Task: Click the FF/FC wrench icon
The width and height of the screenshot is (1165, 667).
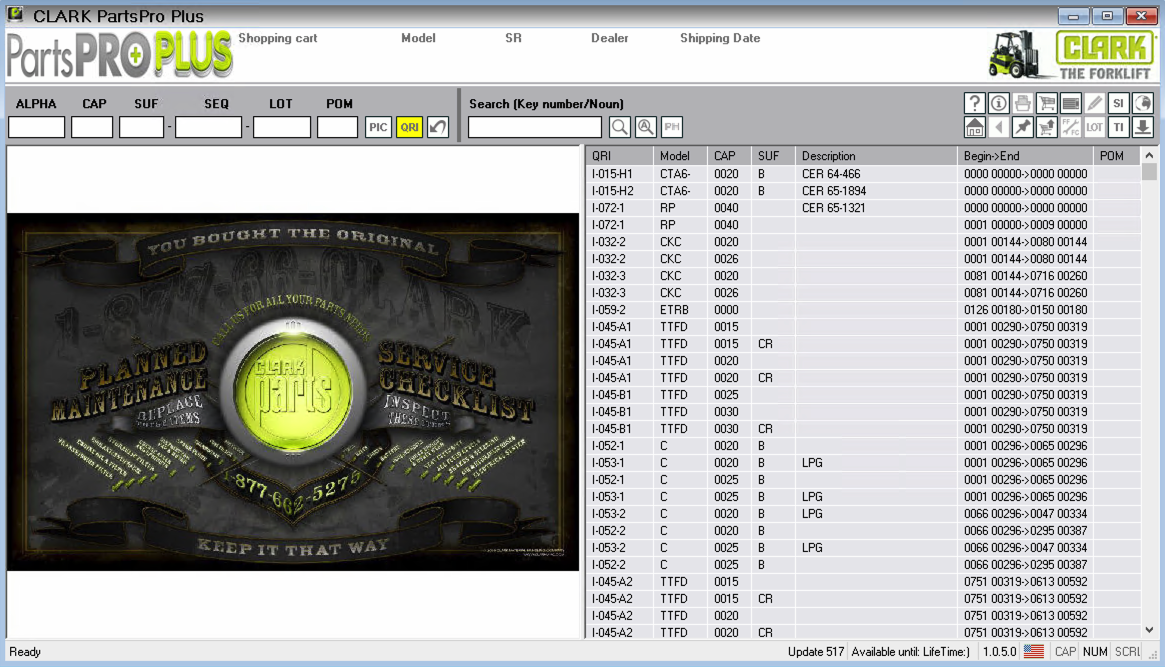Action: [x=1071, y=127]
